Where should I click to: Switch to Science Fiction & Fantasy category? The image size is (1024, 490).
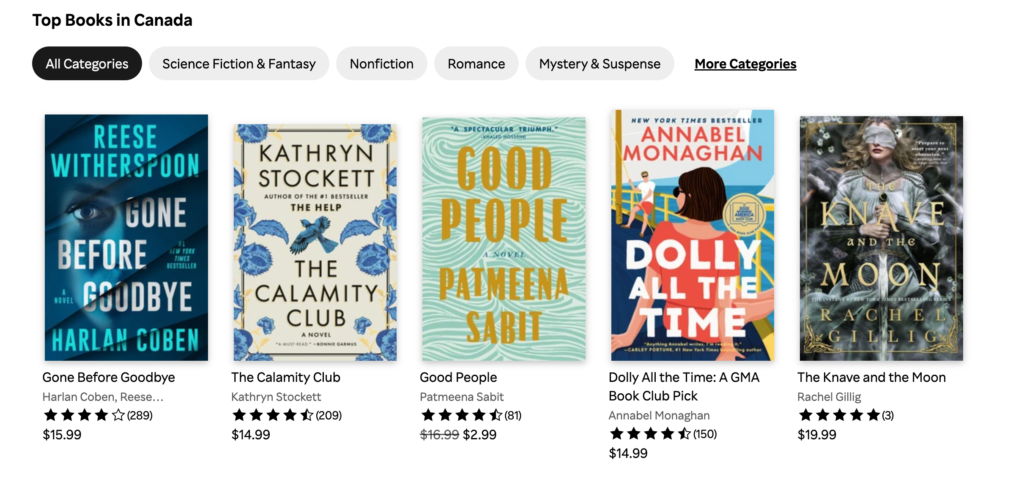pyautogui.click(x=239, y=63)
